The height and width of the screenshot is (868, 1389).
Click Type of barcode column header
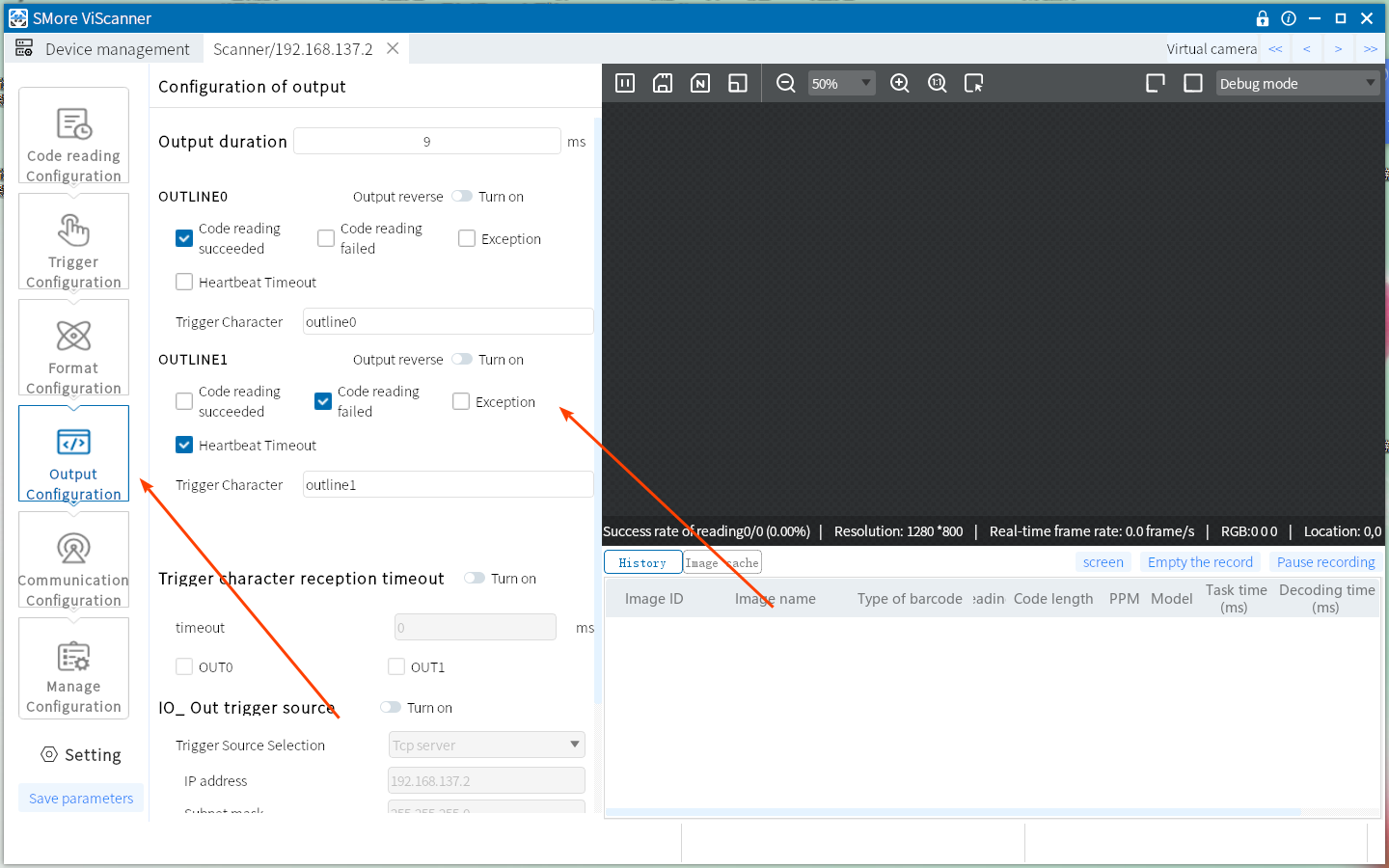(x=910, y=598)
